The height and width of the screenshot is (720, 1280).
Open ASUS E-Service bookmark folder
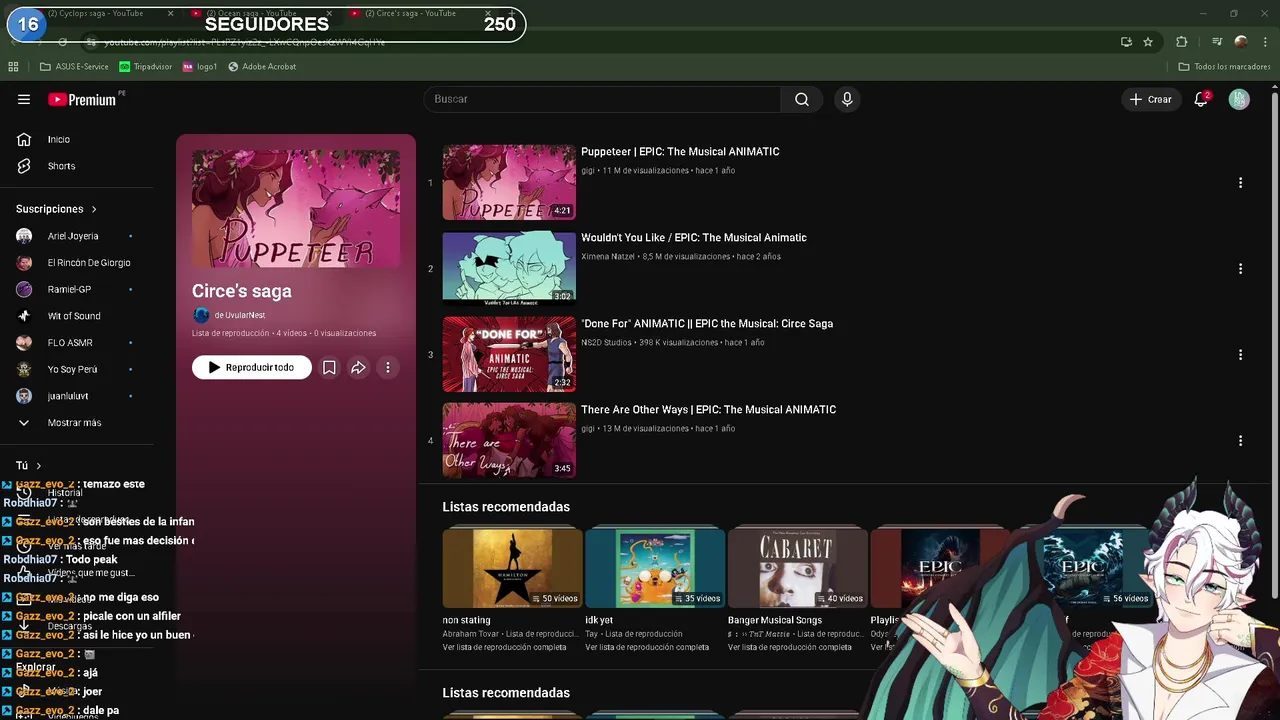tap(74, 67)
